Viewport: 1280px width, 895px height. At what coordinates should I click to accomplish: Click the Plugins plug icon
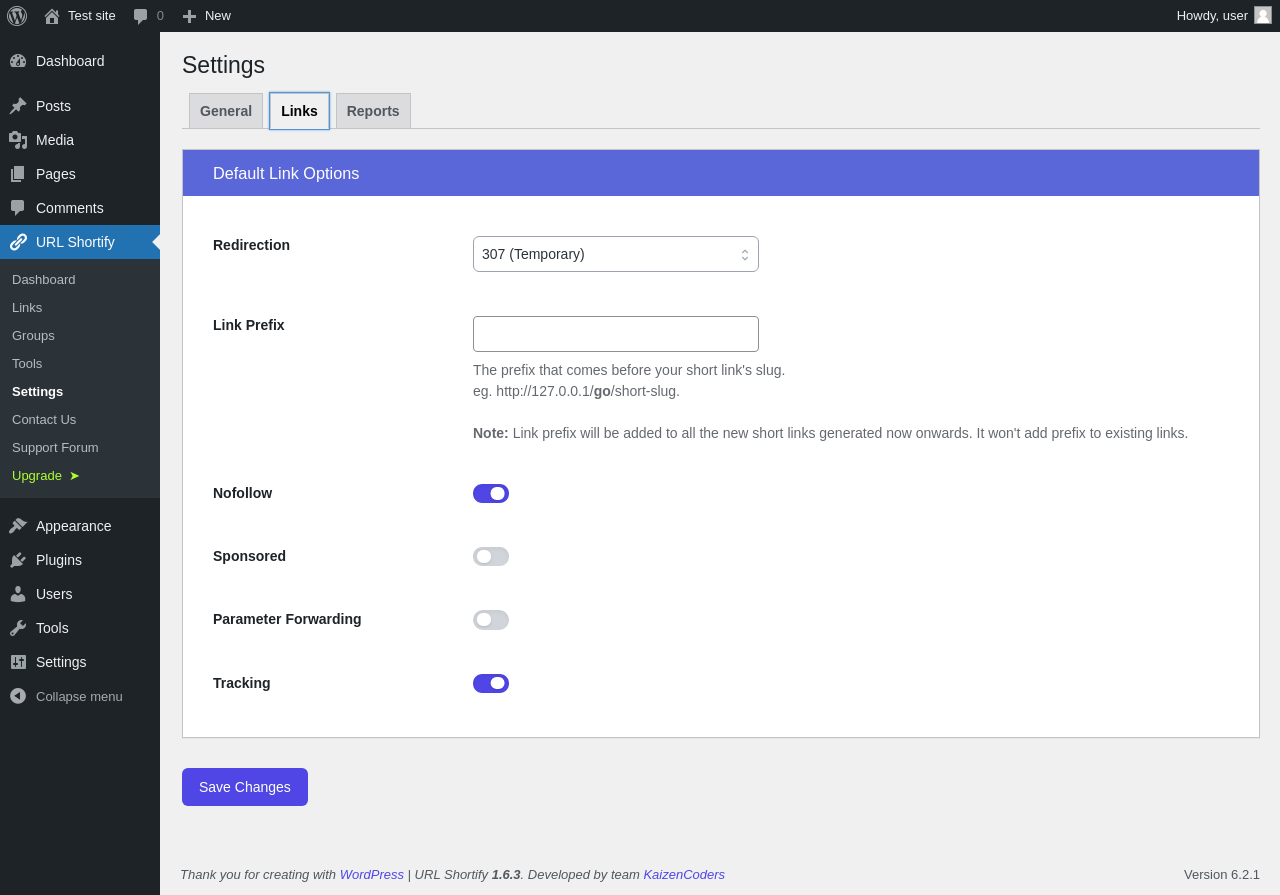click(18, 560)
